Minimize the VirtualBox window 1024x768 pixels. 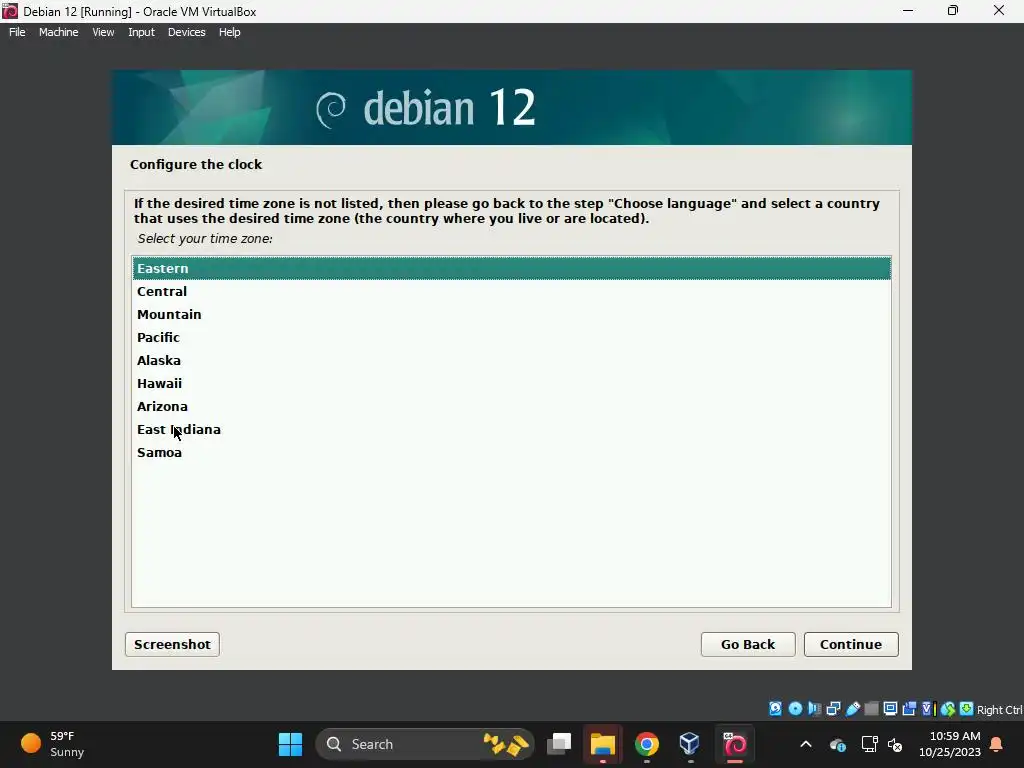(x=908, y=11)
